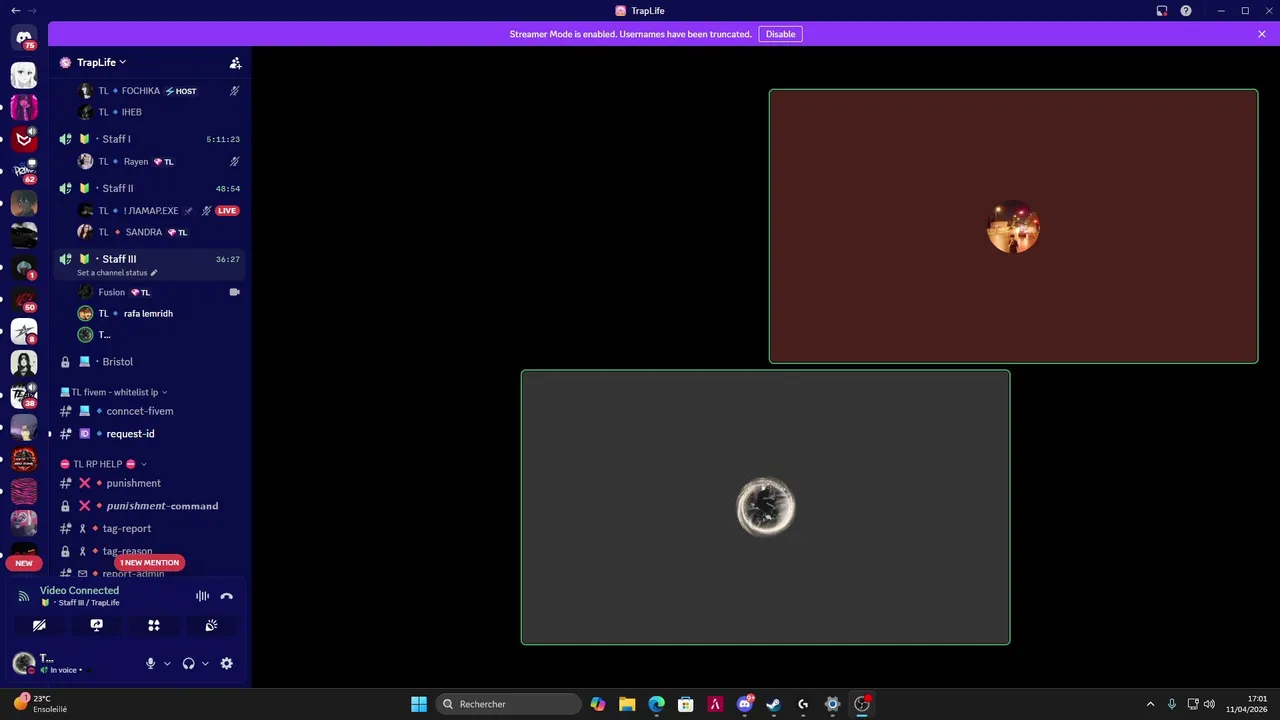Open the soundboard party popper icon
Viewport: 1280px width, 720px height.
pyautogui.click(x=211, y=625)
